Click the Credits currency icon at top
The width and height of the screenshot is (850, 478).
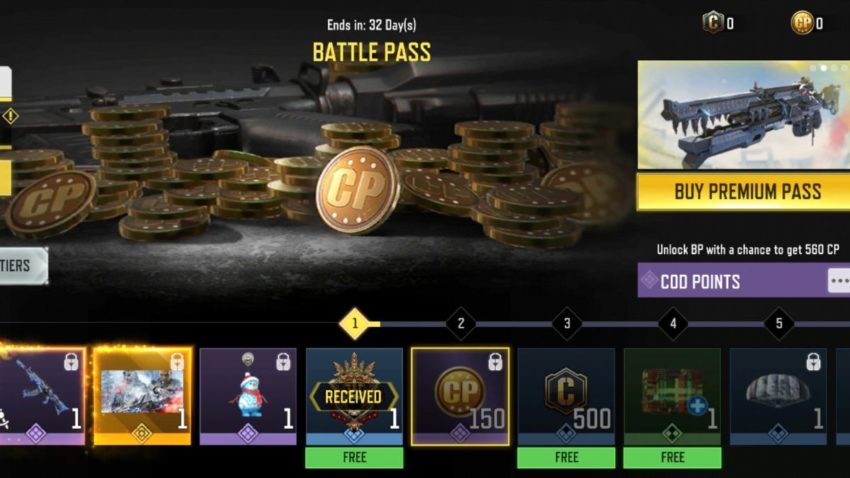click(712, 23)
